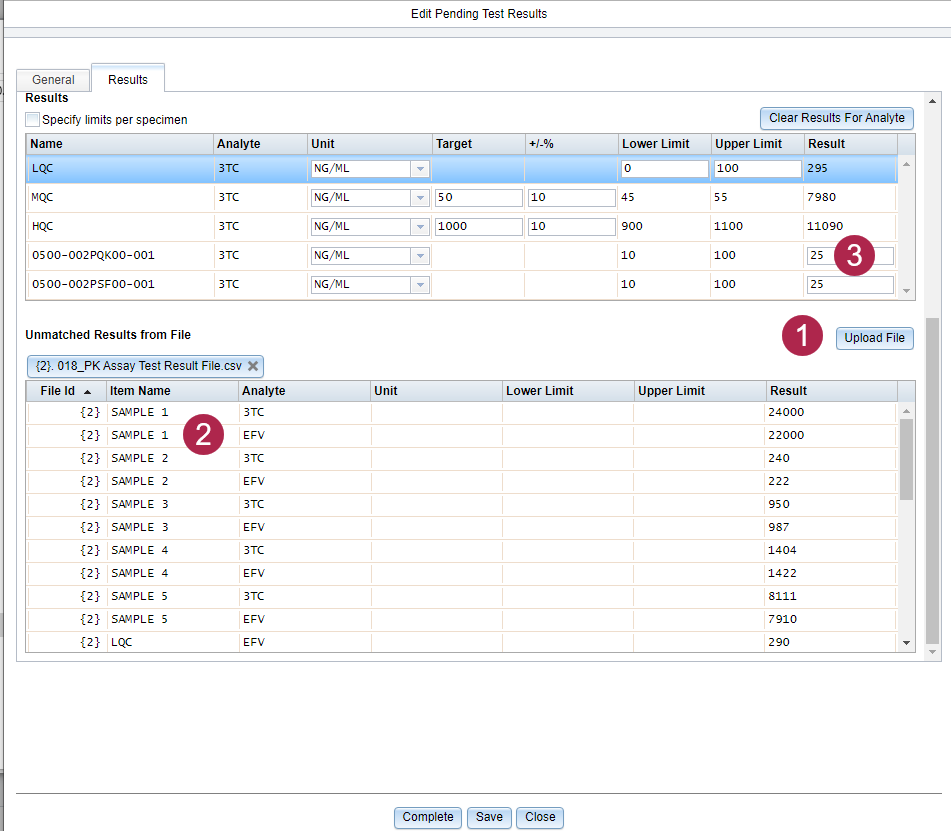Click the unmatched result value 22000
The image size is (951, 831).
tap(786, 436)
